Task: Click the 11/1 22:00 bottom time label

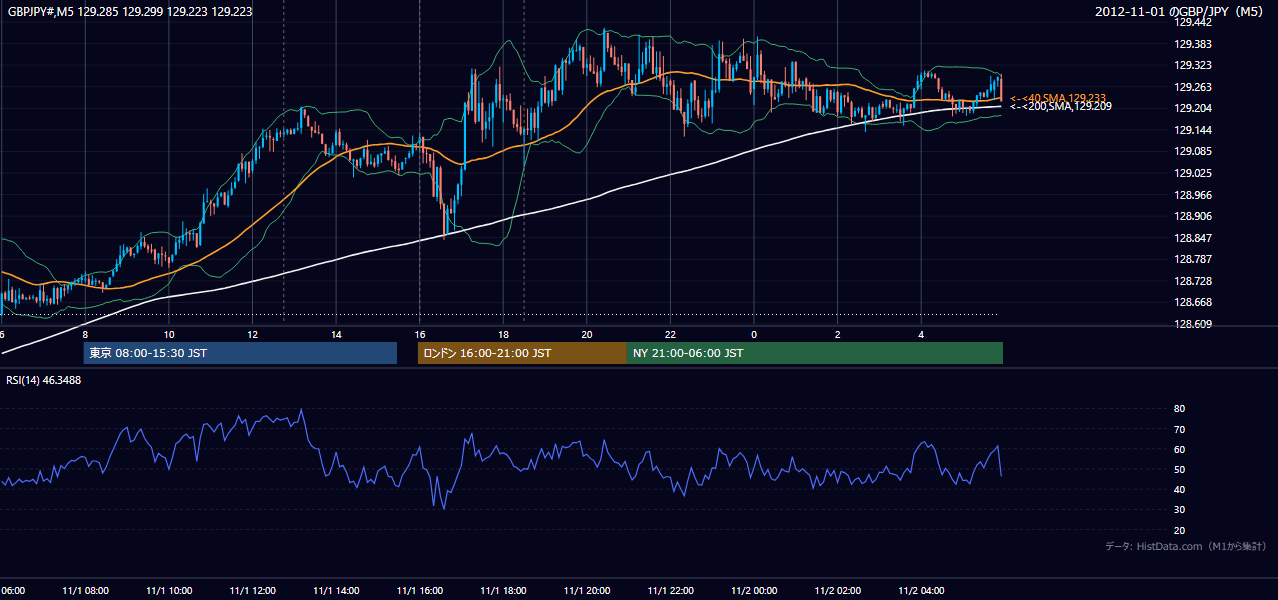Action: coord(670,591)
